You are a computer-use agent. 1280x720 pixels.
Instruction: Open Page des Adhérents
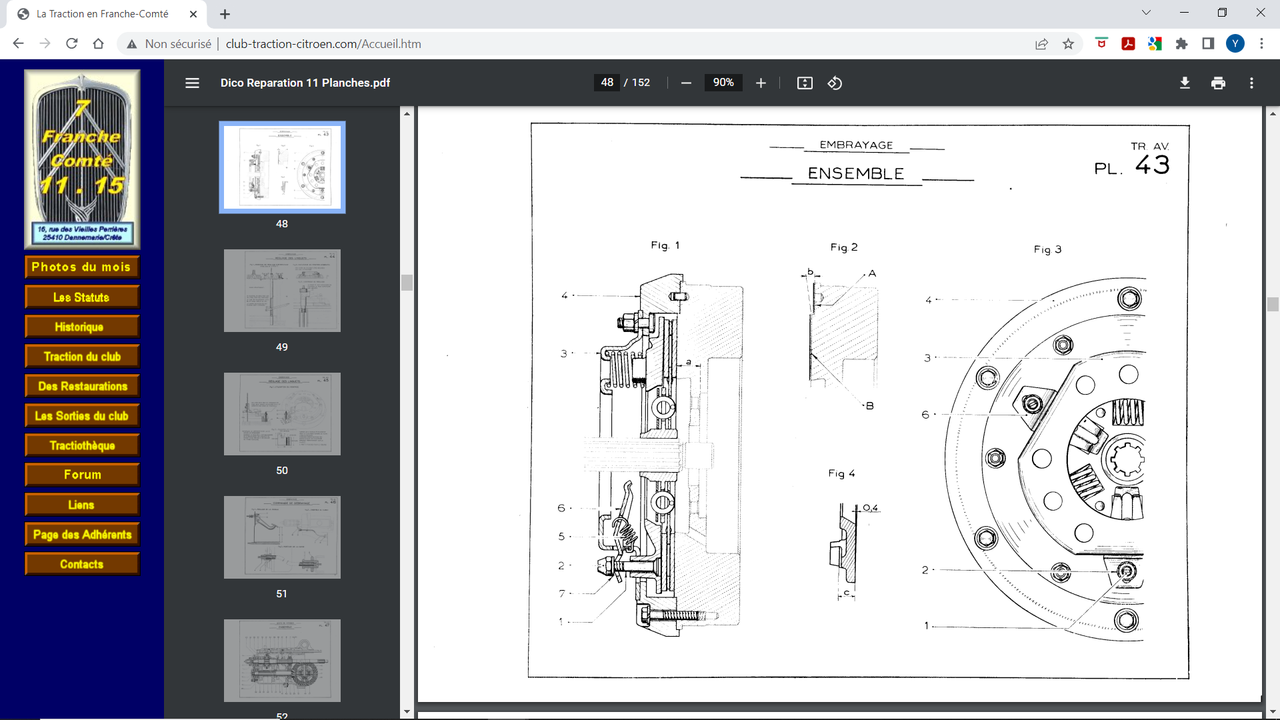click(x=81, y=534)
